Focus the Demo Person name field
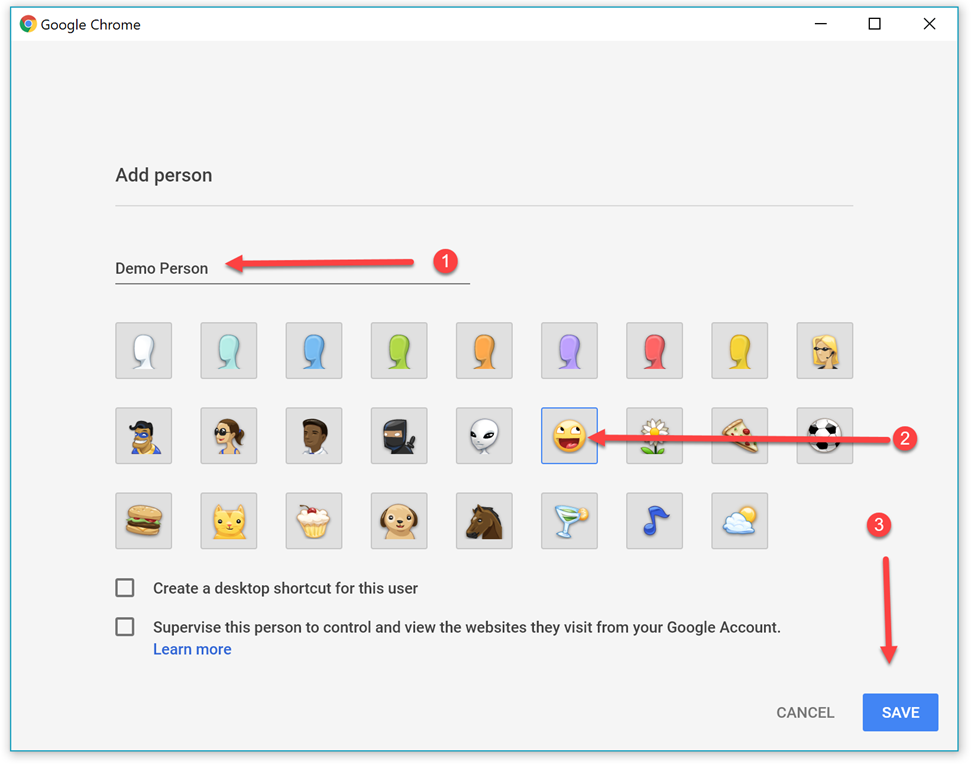Viewport: 971px width, 768px height. coord(292,269)
